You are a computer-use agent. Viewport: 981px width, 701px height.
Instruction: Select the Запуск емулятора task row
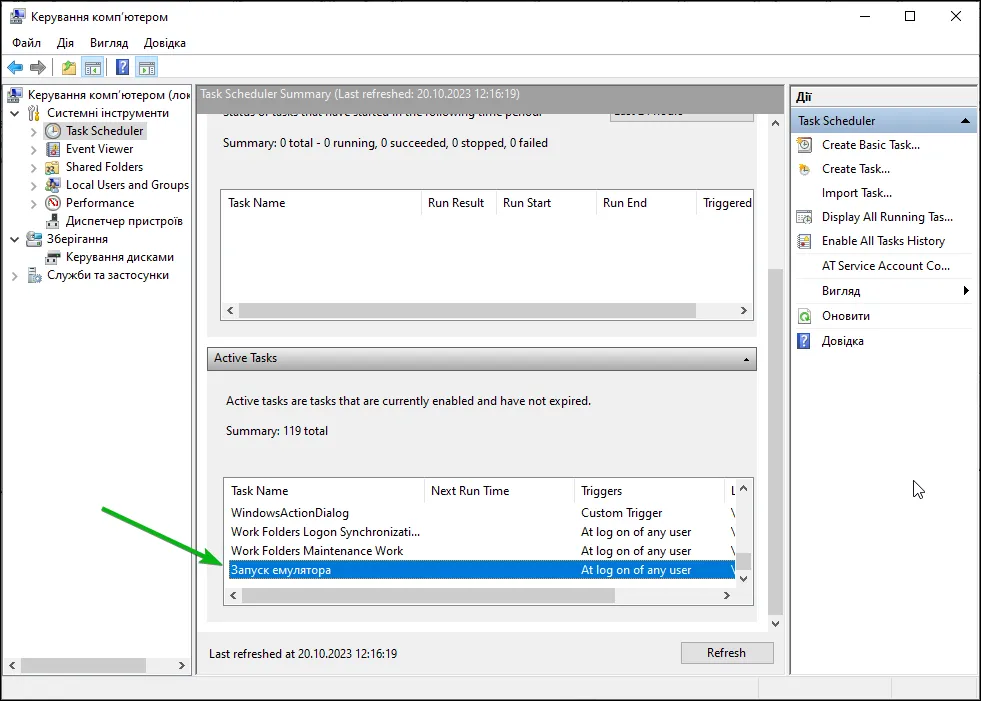point(482,570)
